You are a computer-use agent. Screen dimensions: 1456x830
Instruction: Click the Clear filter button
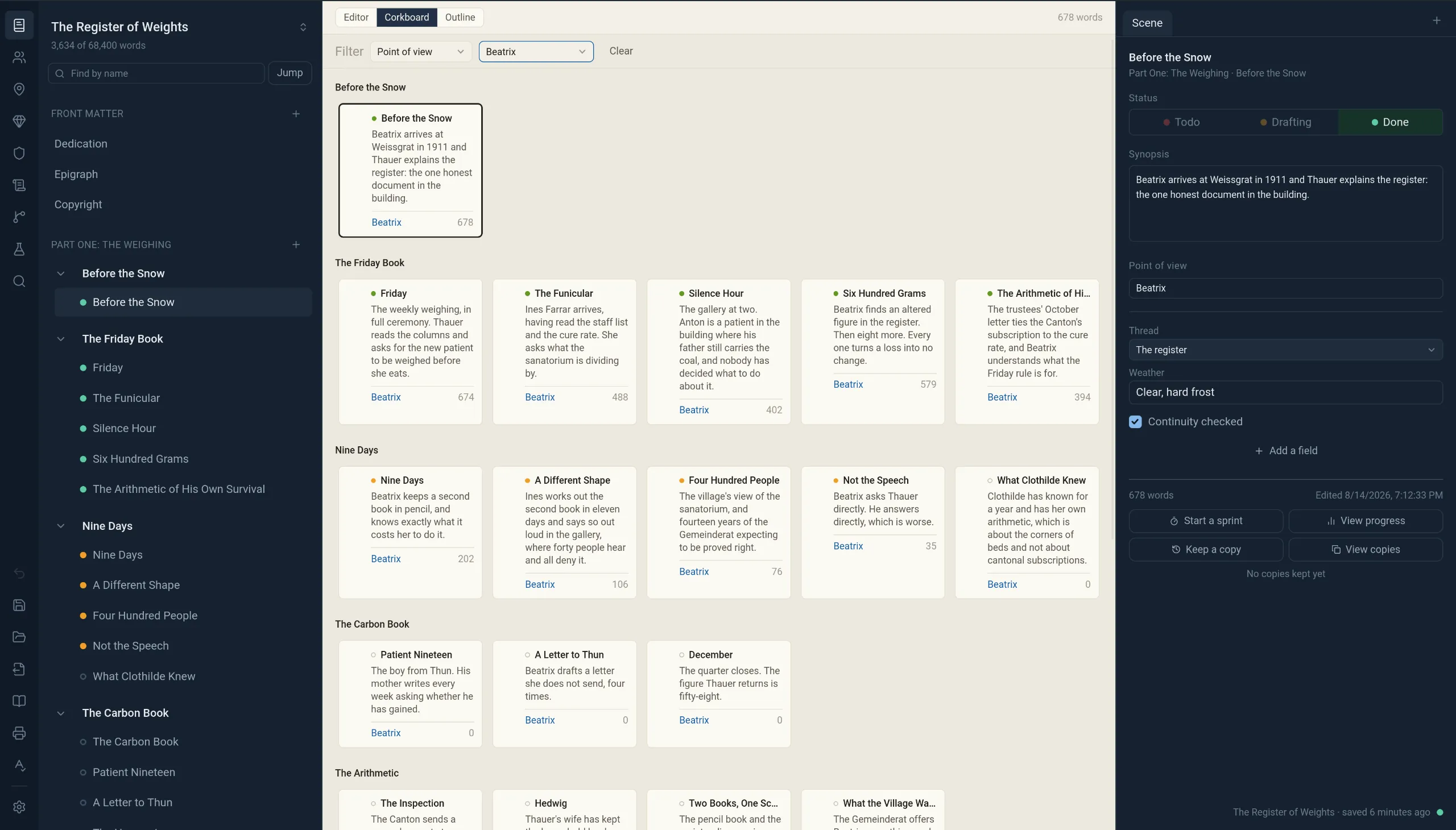coord(621,51)
